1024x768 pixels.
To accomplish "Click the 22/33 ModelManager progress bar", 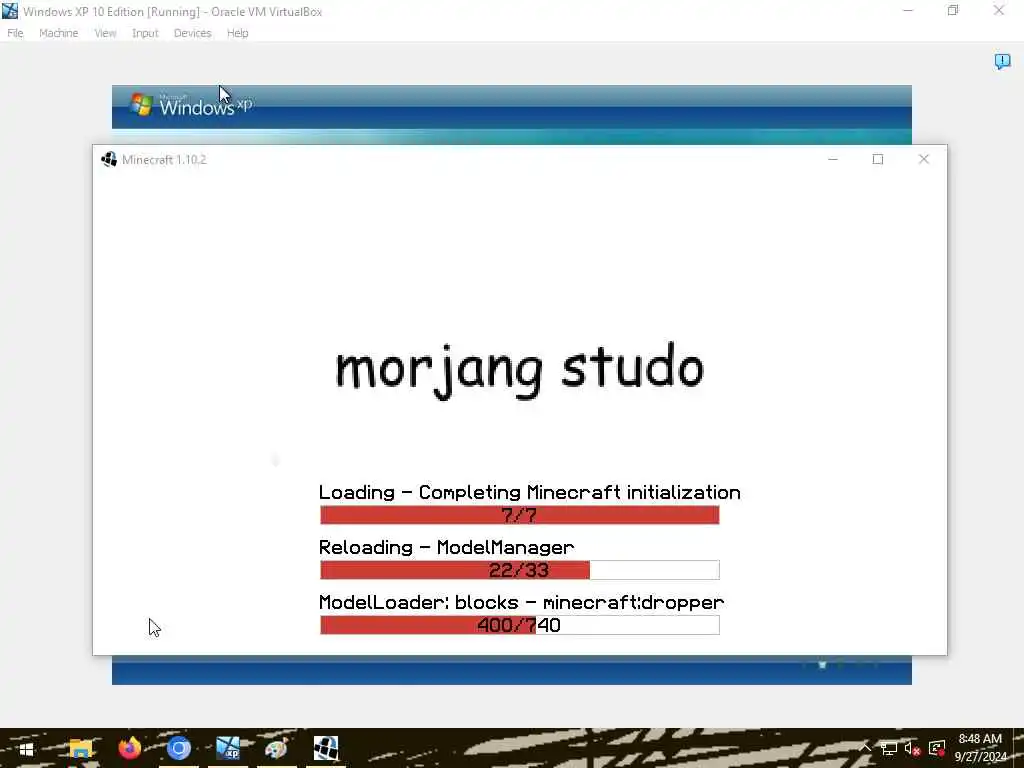I will 520,570.
